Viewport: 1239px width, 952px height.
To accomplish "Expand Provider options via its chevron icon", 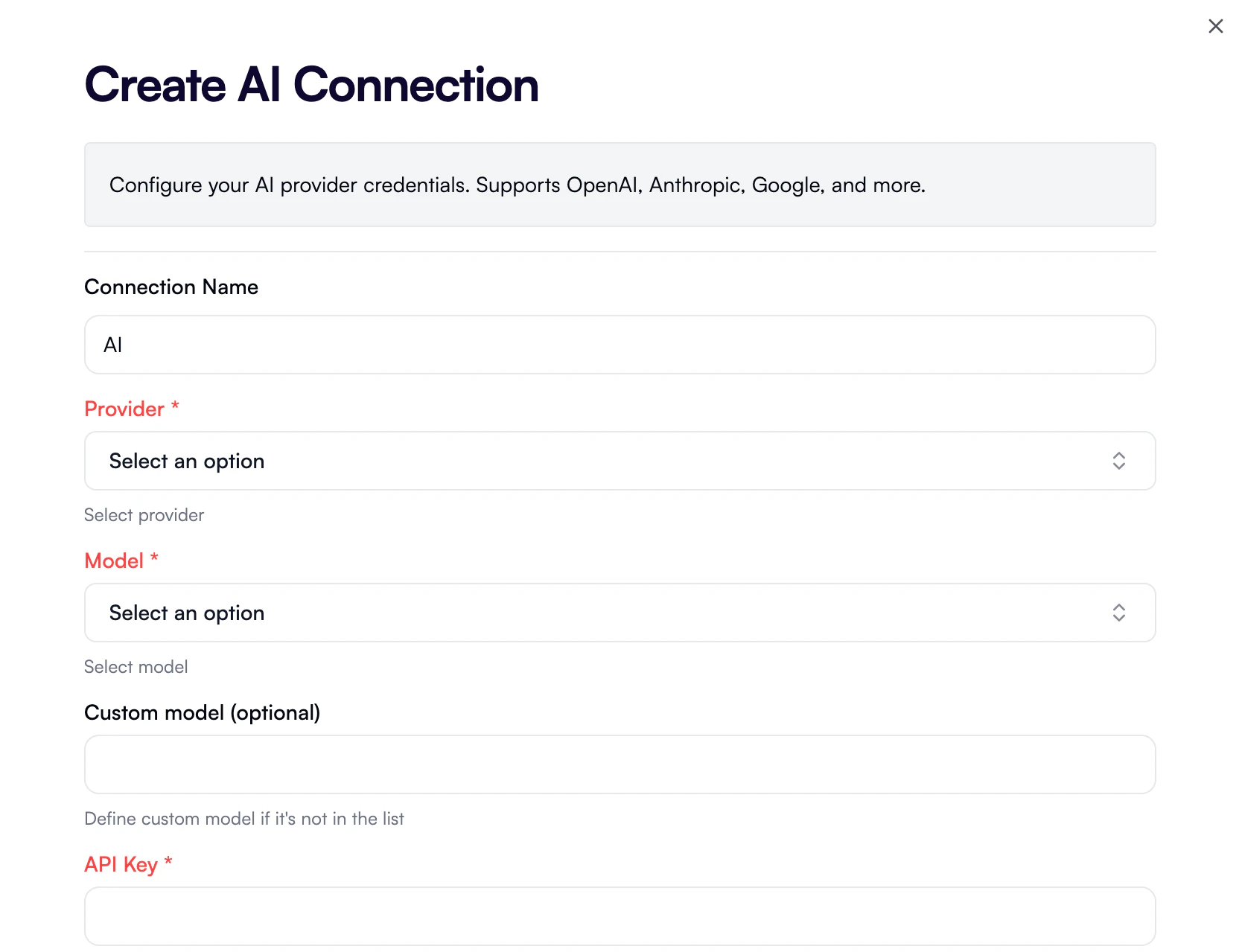I will [x=1118, y=461].
